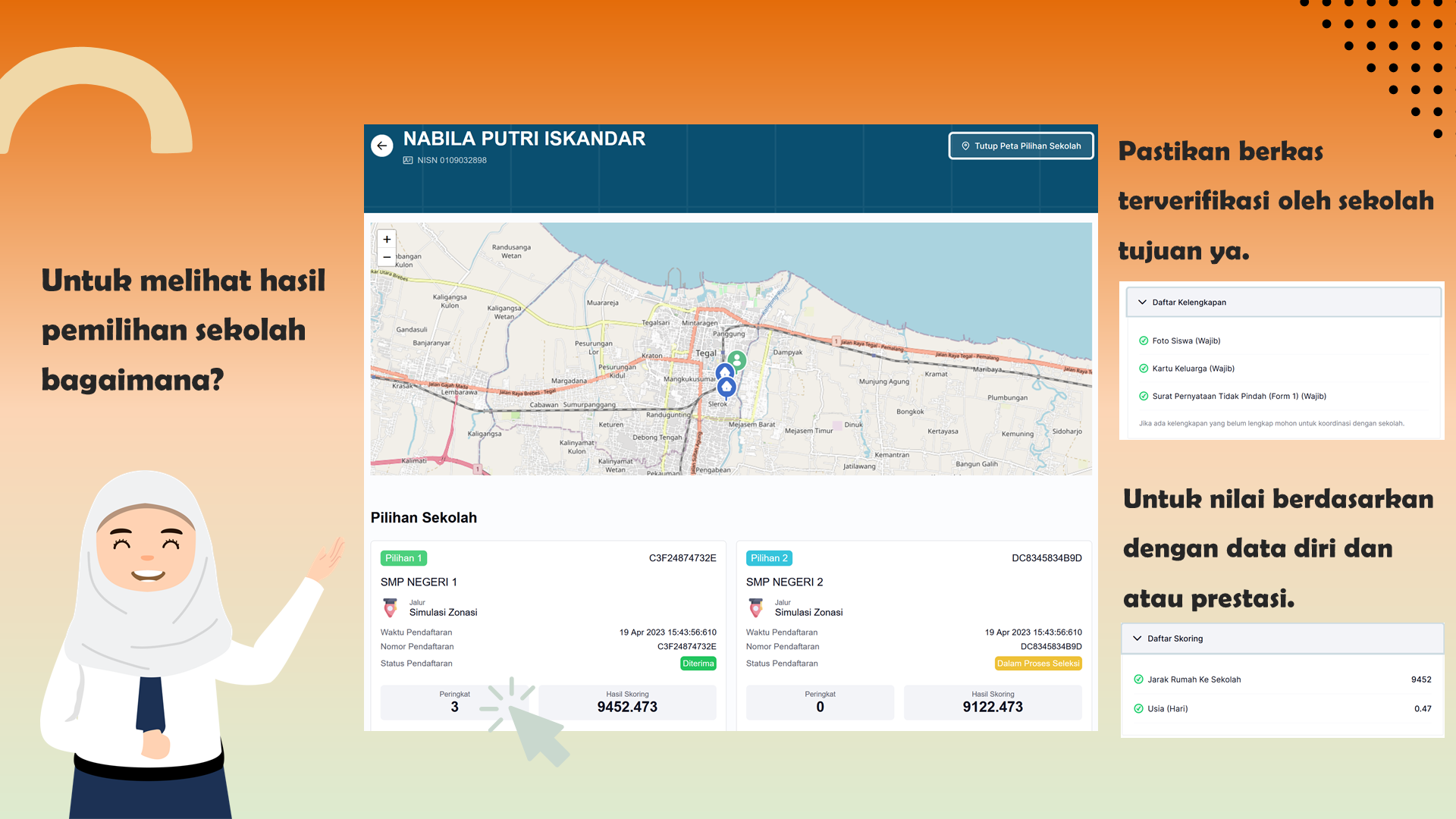Click the NISN card icon
The image size is (1456, 819).
[x=408, y=160]
